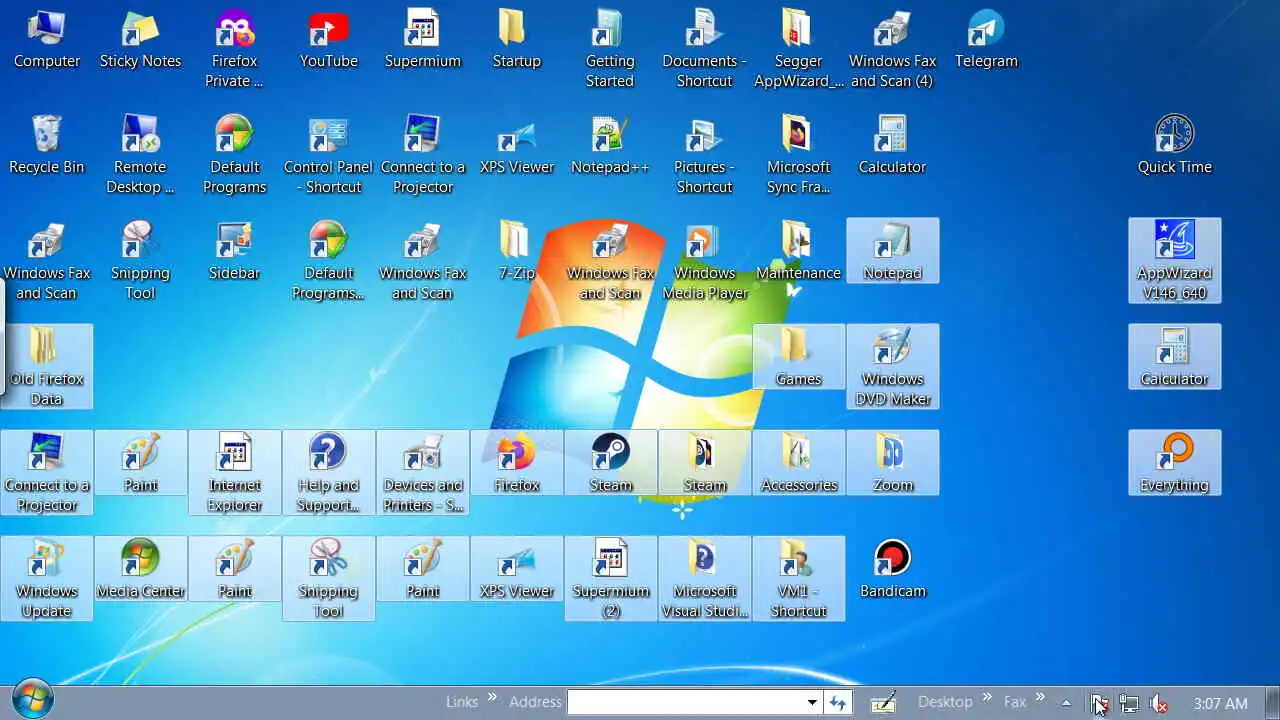
Task: Open the Getting Started shortcut
Action: (610, 50)
